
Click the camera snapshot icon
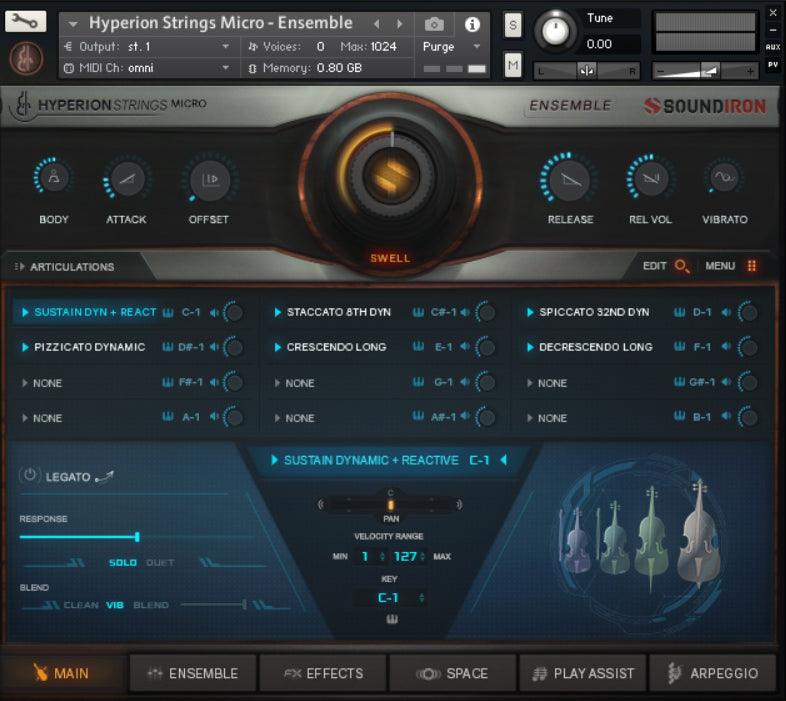tap(434, 24)
